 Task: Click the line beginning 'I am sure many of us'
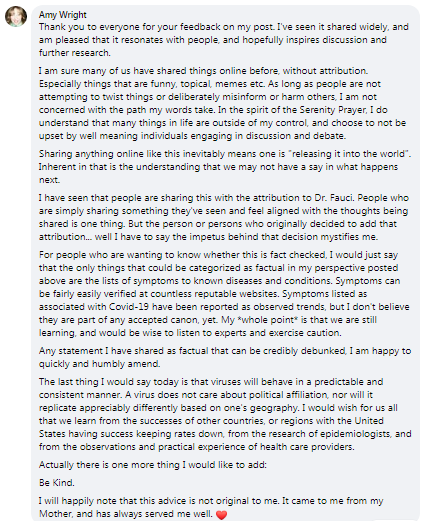pyautogui.click(x=203, y=71)
